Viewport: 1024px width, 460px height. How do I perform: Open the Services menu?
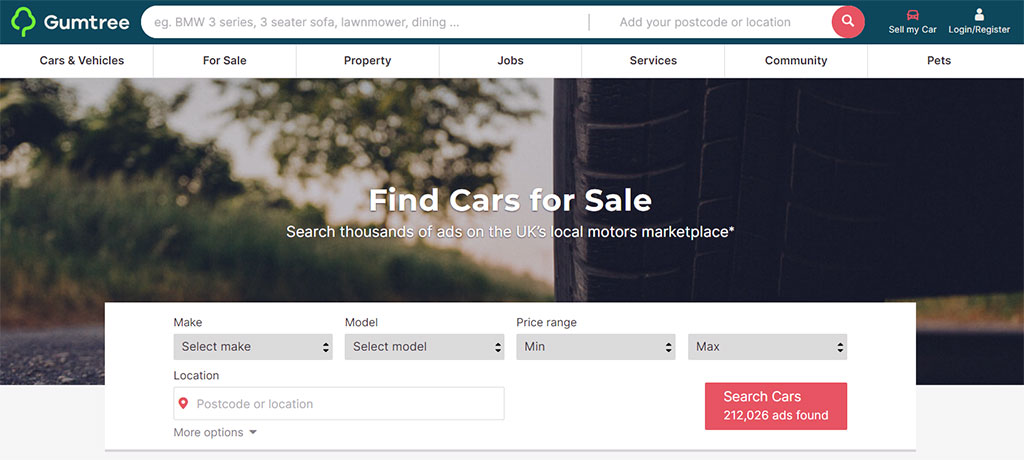pos(653,61)
